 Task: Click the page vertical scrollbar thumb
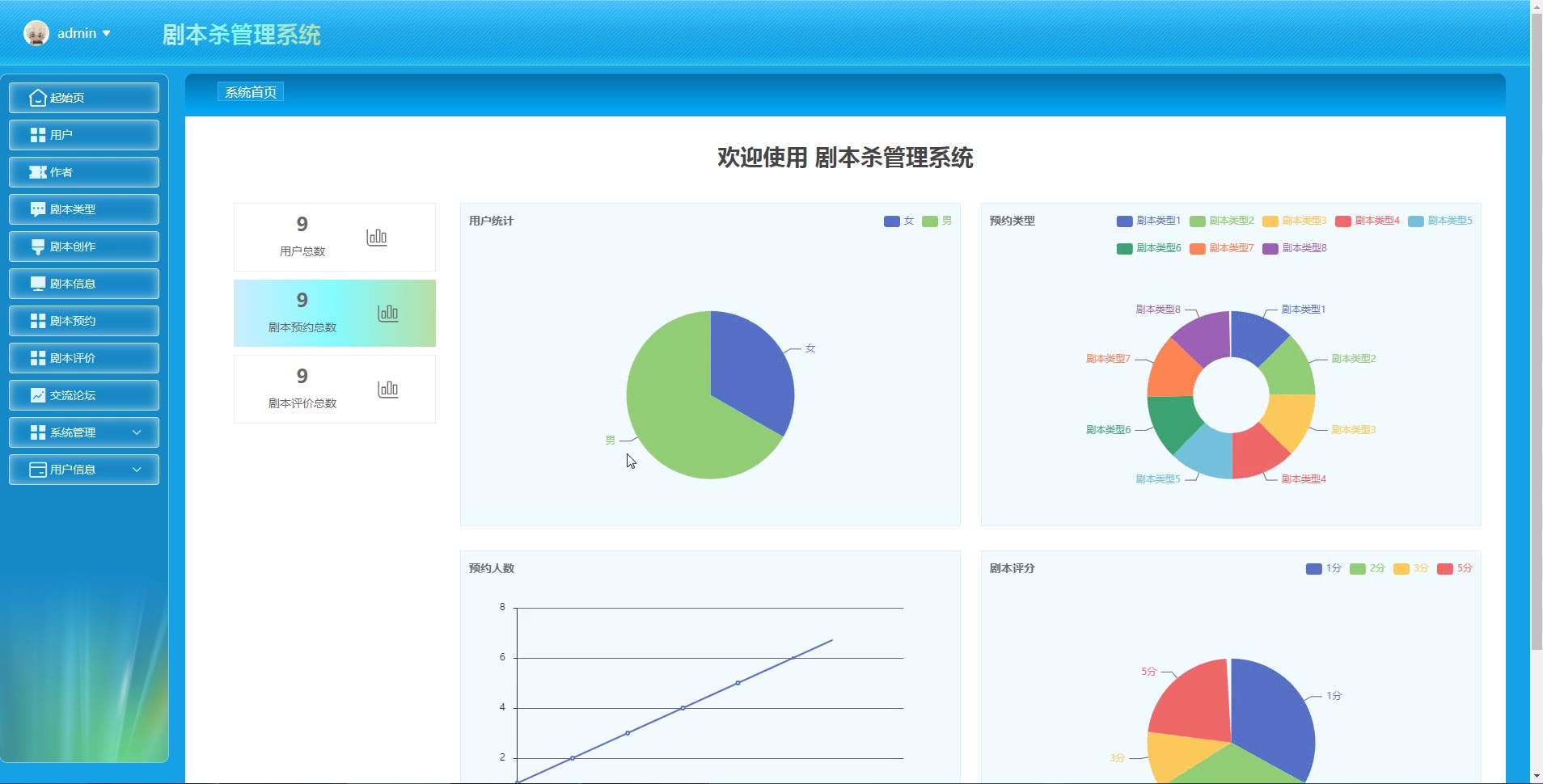coord(1537,331)
